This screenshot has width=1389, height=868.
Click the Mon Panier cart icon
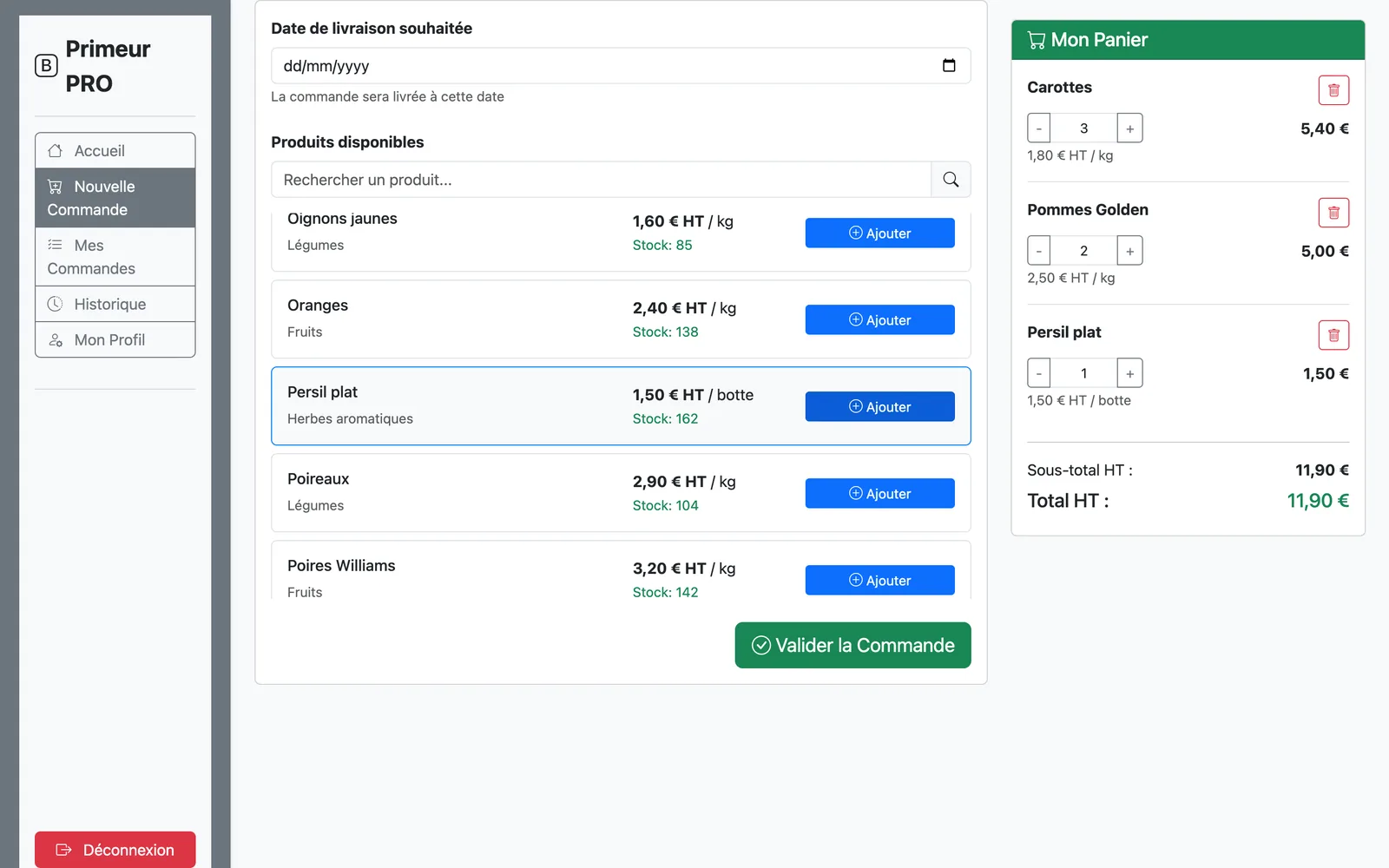tap(1037, 40)
